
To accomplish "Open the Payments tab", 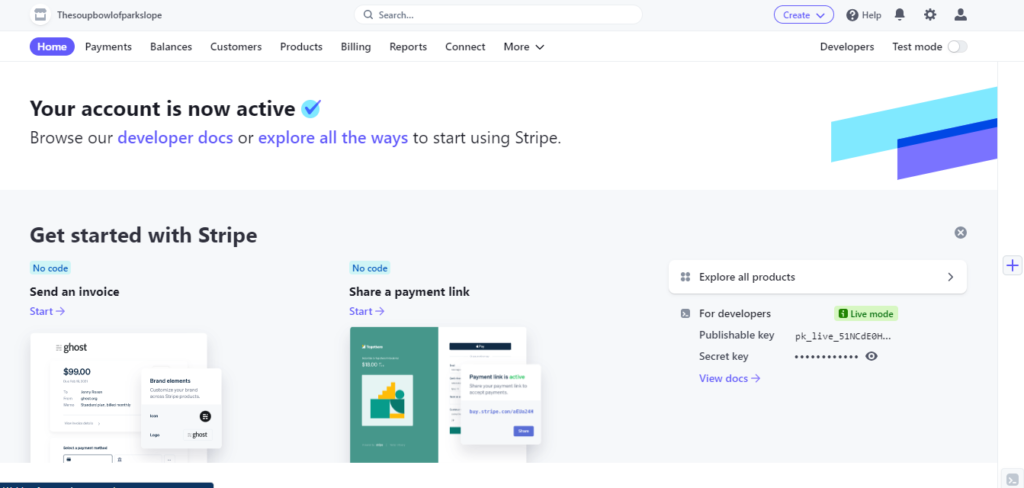I will pyautogui.click(x=108, y=46).
